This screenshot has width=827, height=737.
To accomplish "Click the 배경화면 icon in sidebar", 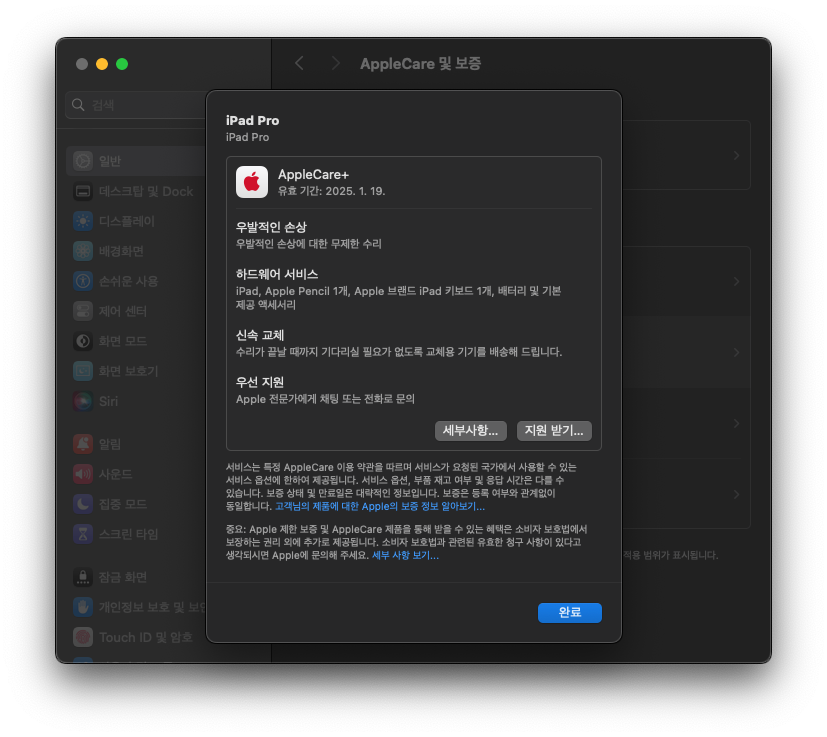I will click(83, 251).
